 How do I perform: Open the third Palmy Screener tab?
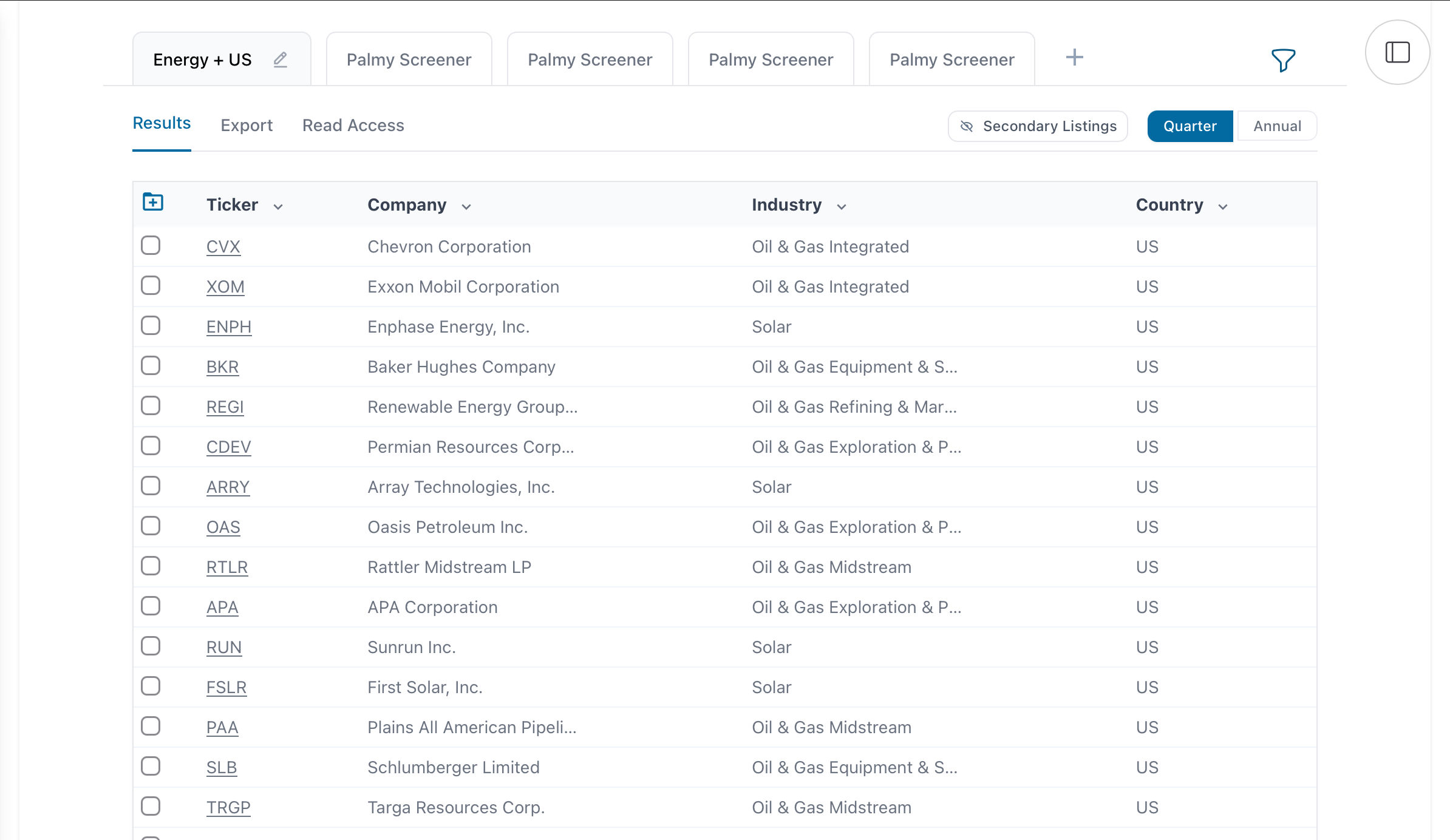point(771,59)
